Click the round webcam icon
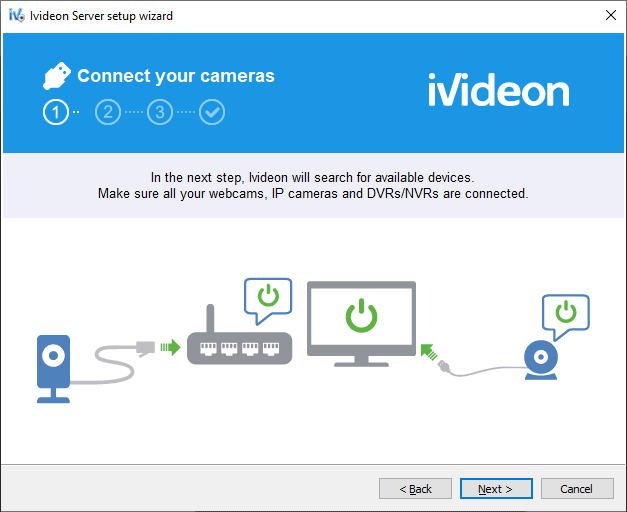627x512 pixels. pos(541,360)
